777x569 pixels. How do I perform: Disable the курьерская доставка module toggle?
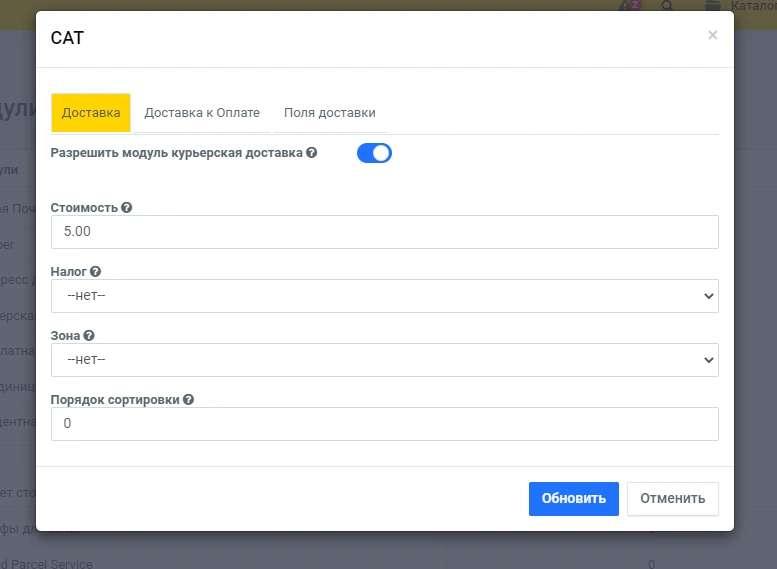point(374,153)
